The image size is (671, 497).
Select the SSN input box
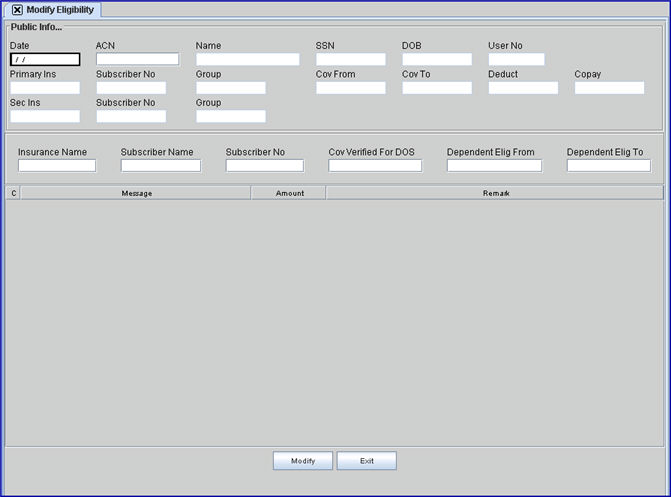click(351, 59)
